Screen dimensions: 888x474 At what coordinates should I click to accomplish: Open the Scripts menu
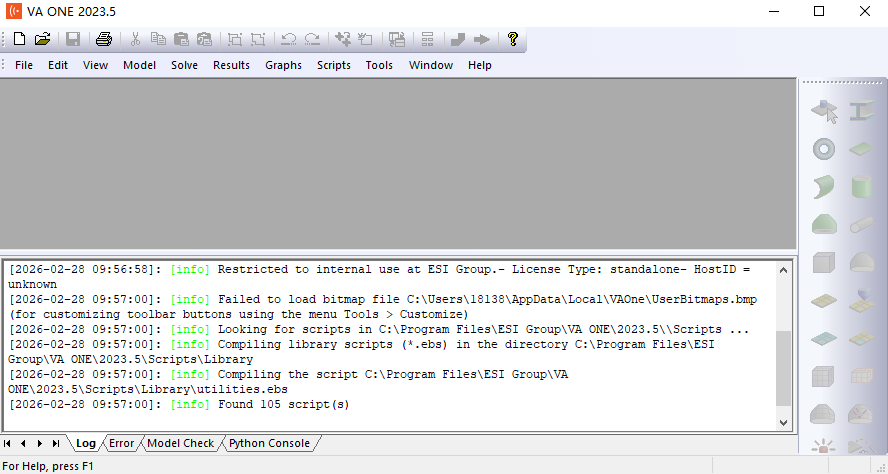coord(334,65)
